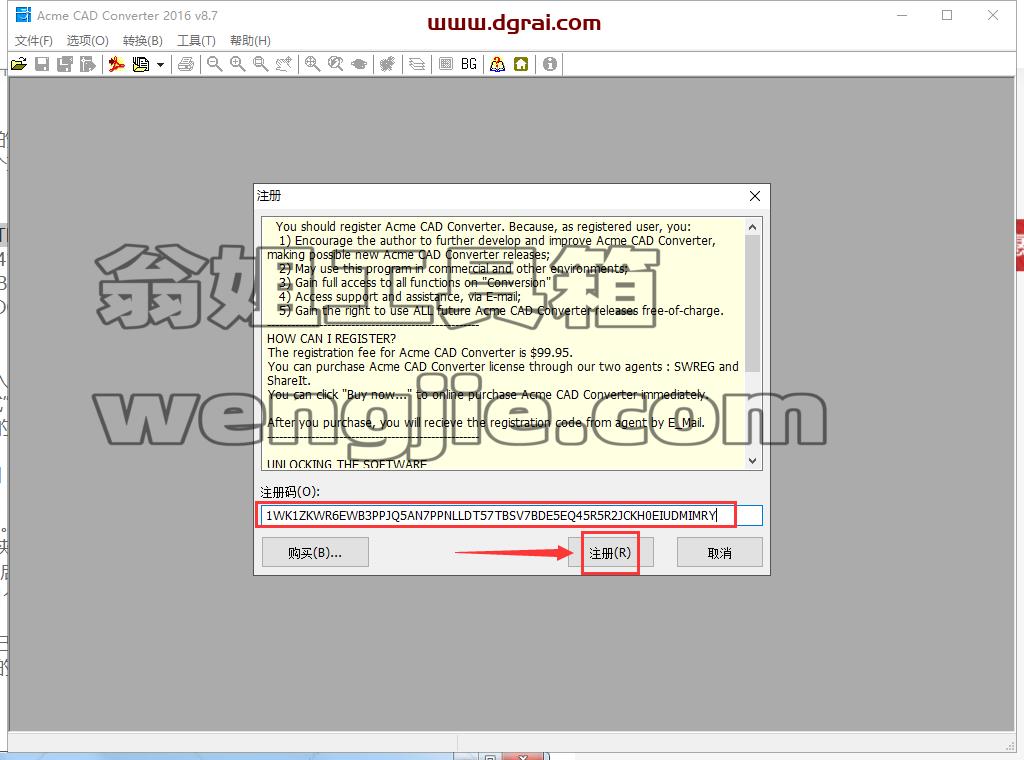
Task: Click the scroll up arrow in info text
Action: coord(752,227)
